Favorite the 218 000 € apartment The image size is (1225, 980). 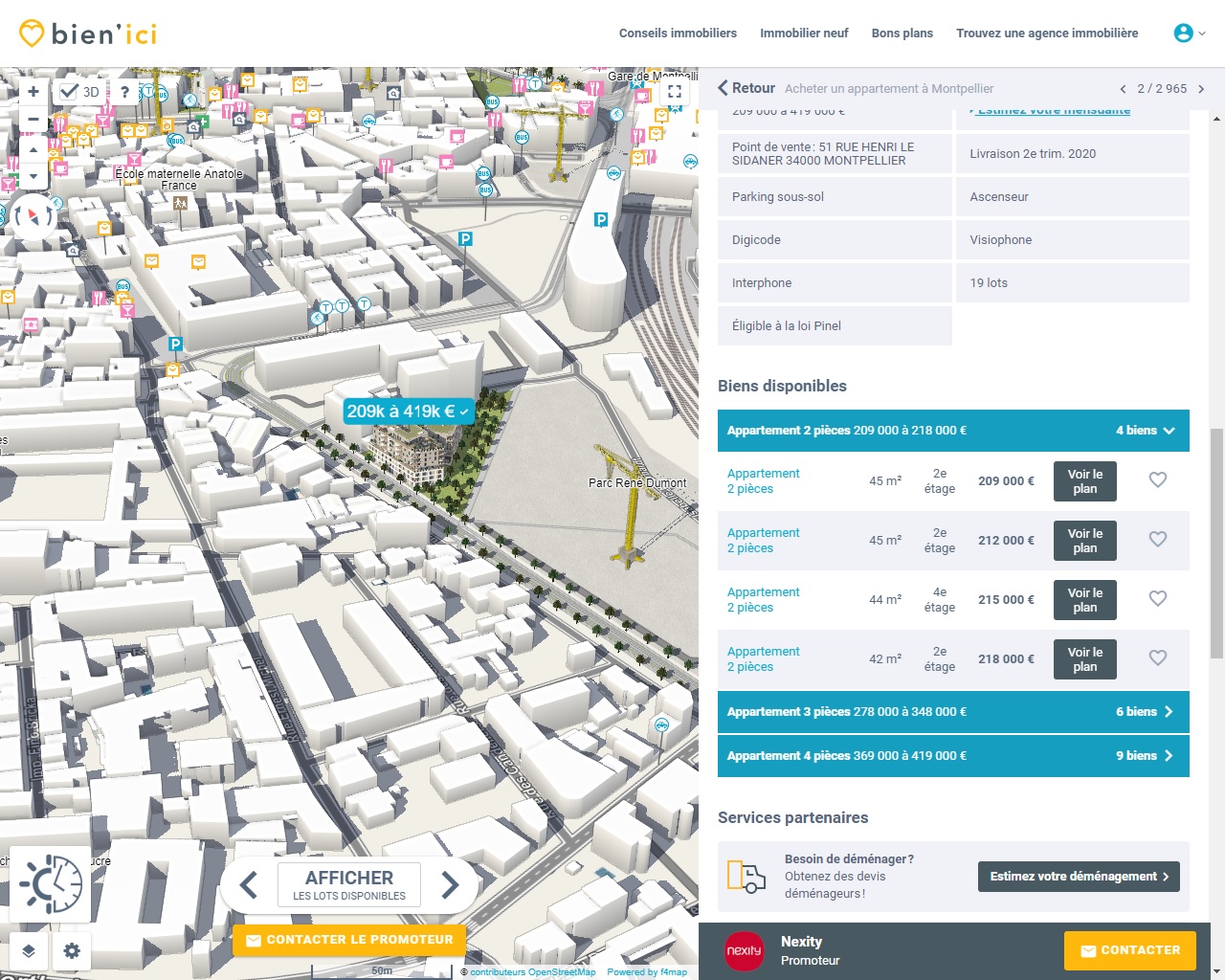(1157, 658)
